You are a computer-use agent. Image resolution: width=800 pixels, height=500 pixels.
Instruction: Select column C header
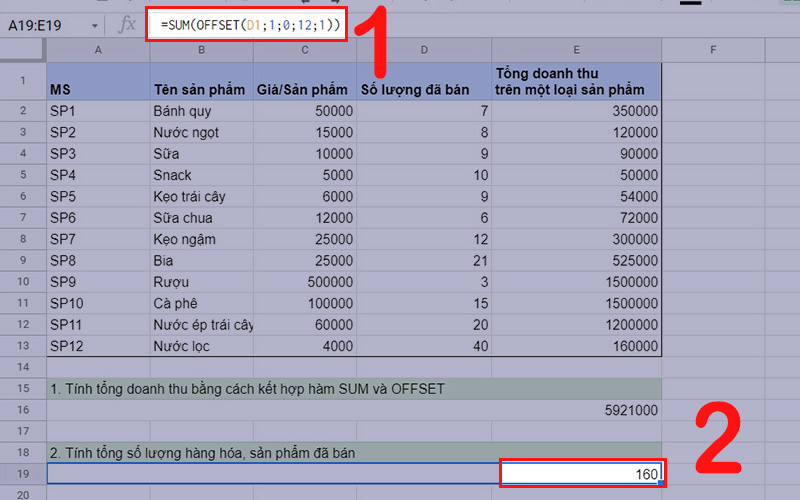[x=305, y=50]
